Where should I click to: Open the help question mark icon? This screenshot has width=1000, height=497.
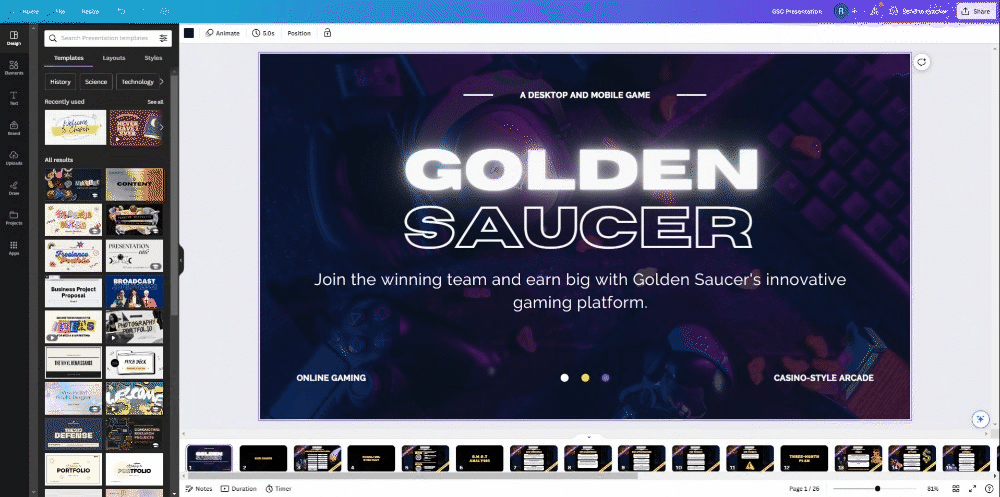click(989, 489)
